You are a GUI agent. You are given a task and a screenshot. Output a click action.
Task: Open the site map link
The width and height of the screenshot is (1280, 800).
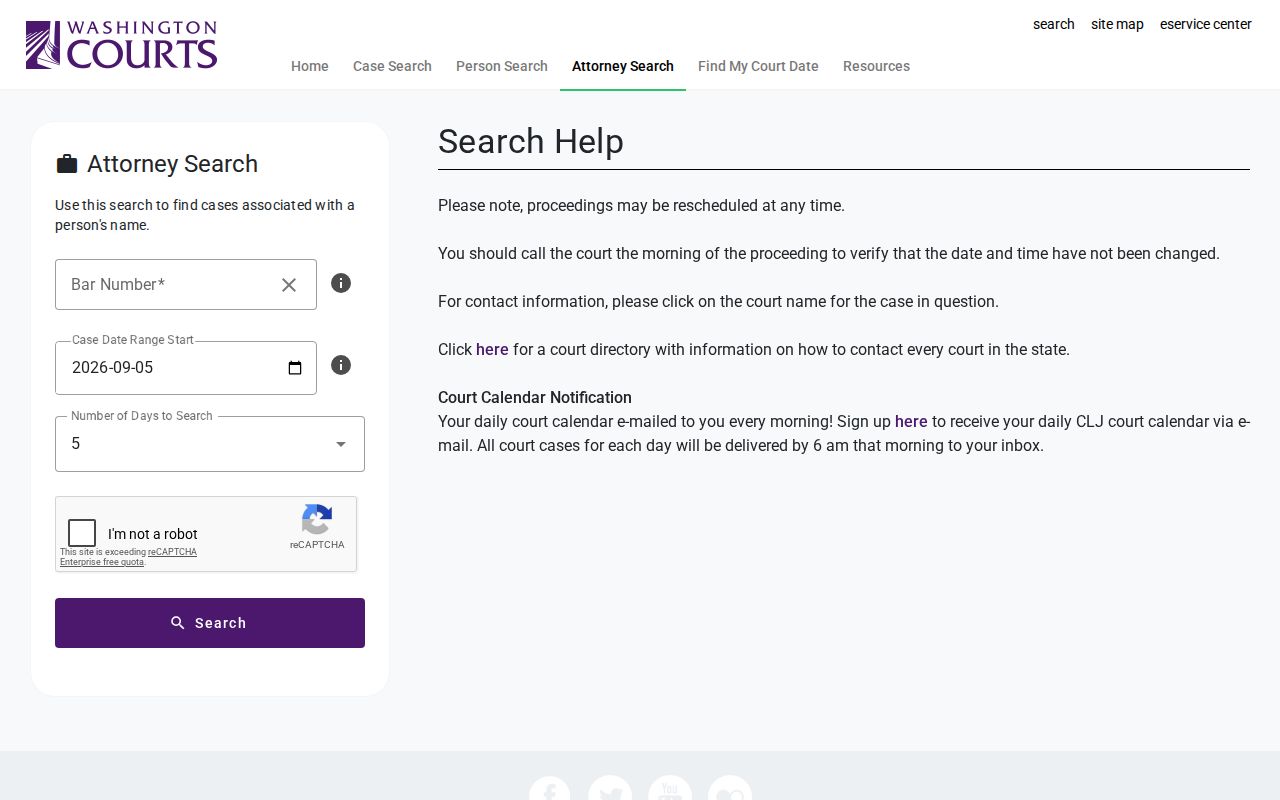pos(1117,24)
